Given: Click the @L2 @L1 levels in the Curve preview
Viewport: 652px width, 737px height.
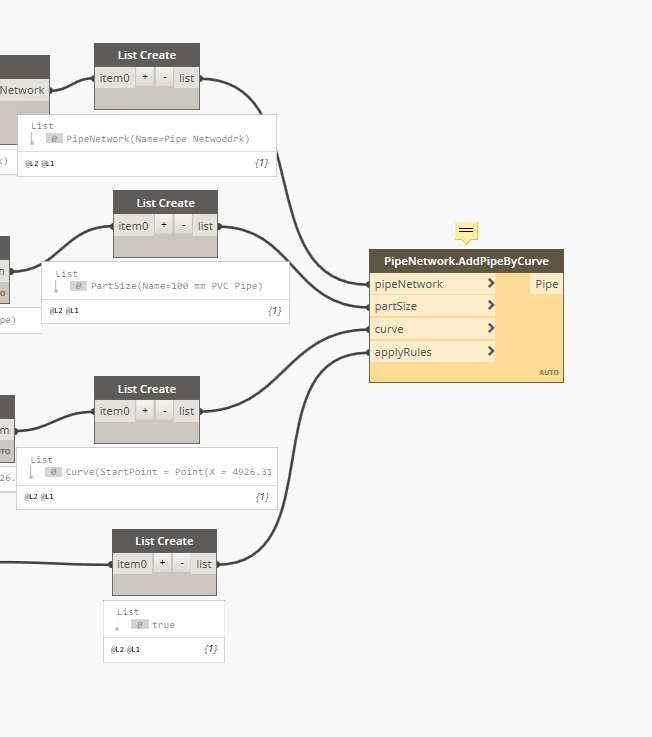Looking at the screenshot, I should click(39, 496).
